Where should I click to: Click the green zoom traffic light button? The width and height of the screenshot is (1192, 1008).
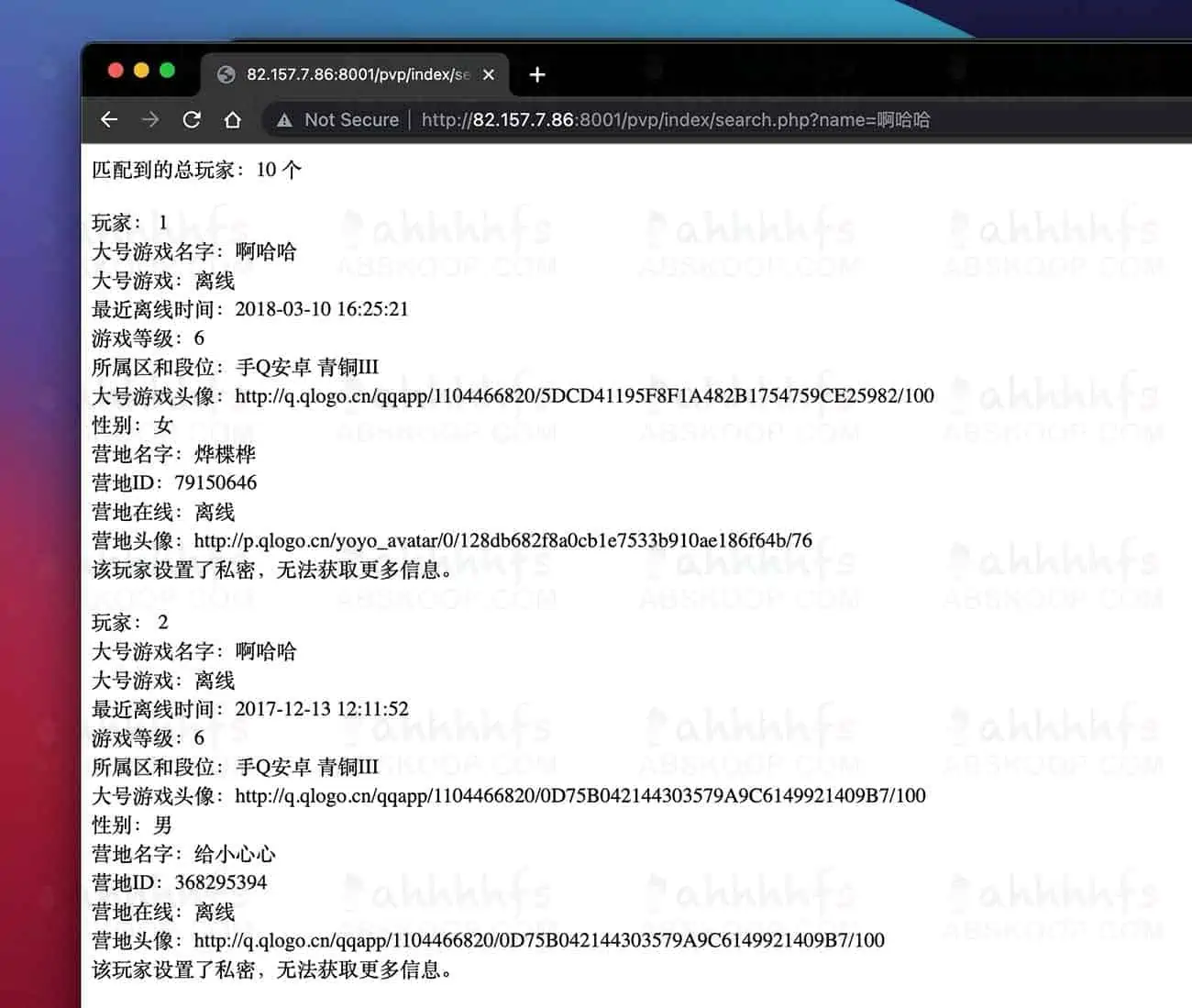tap(166, 70)
